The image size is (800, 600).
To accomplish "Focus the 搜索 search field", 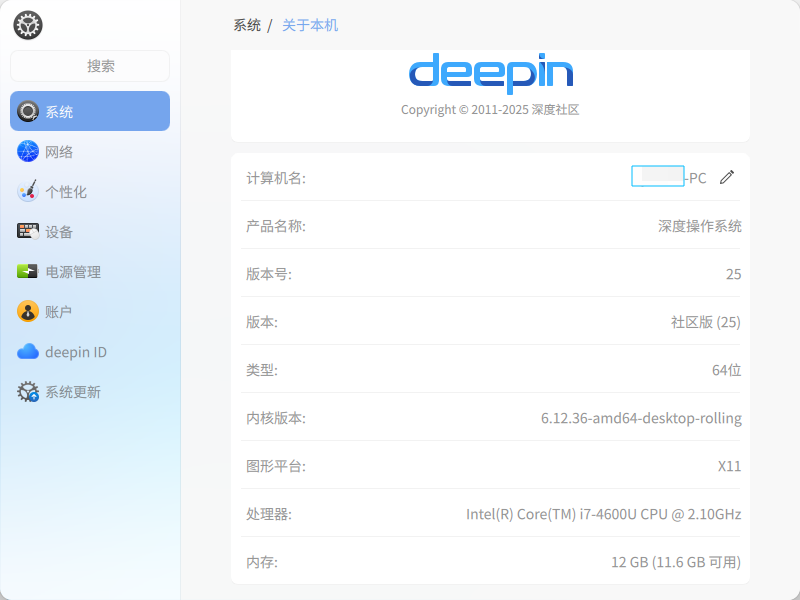I will [90, 66].
